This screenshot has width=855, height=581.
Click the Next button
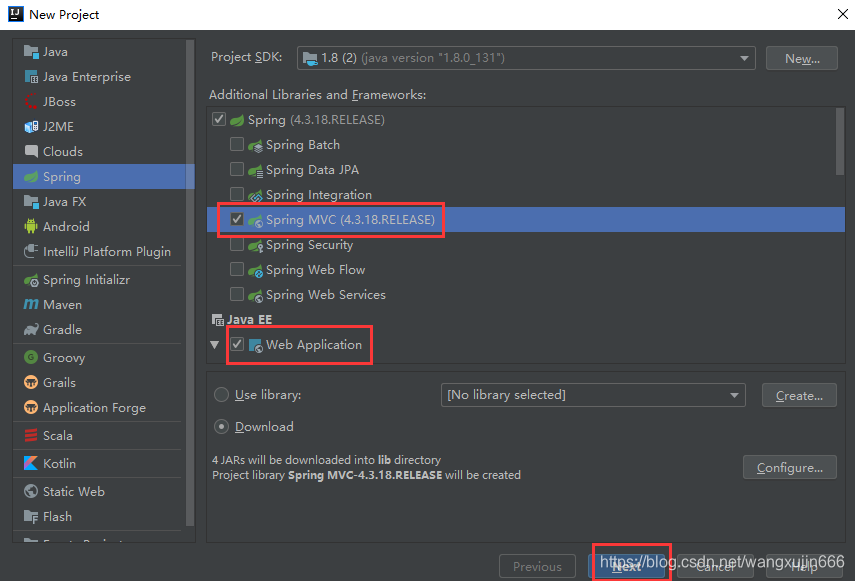[627, 566]
